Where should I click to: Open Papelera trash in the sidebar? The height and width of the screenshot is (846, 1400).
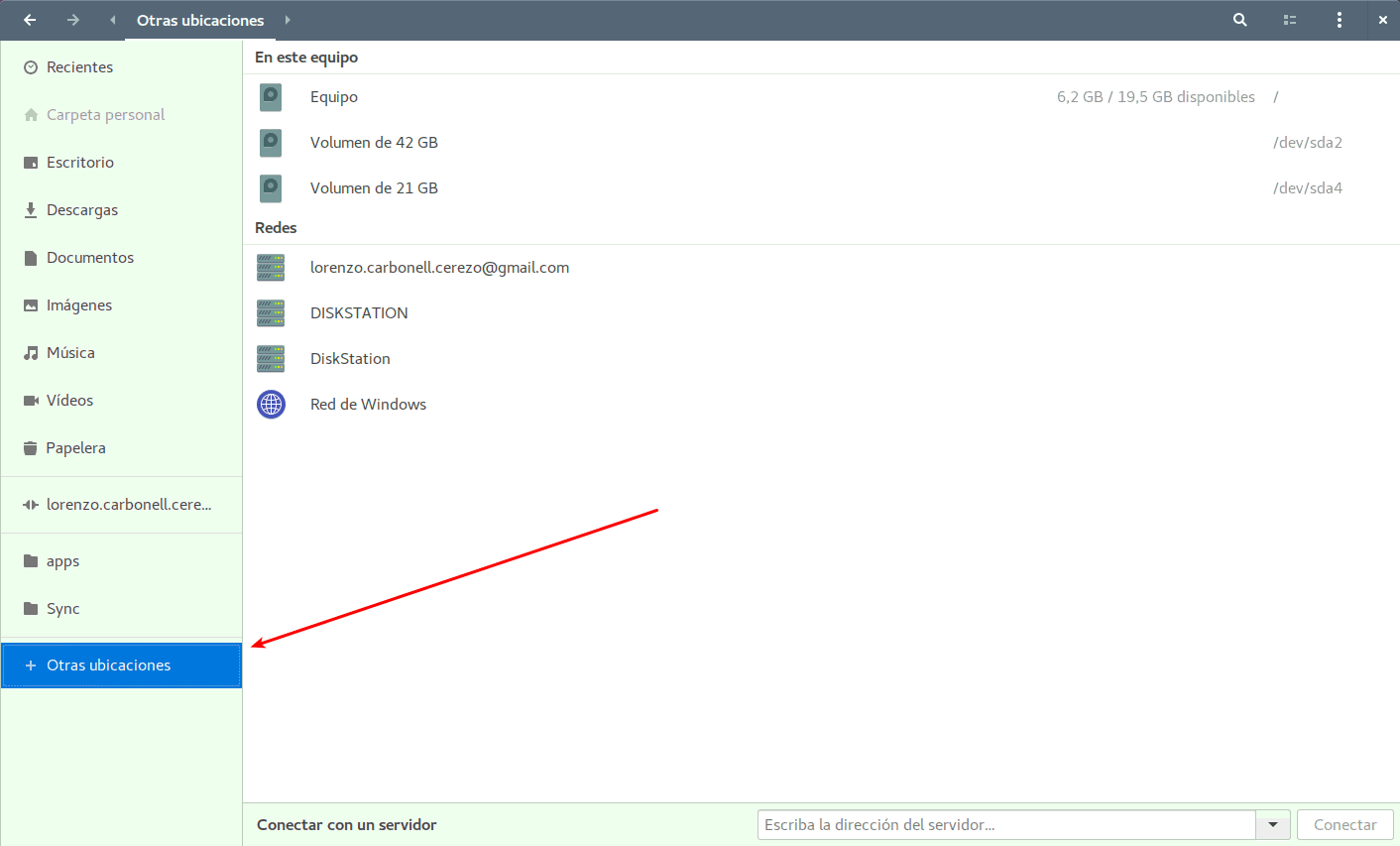75,448
